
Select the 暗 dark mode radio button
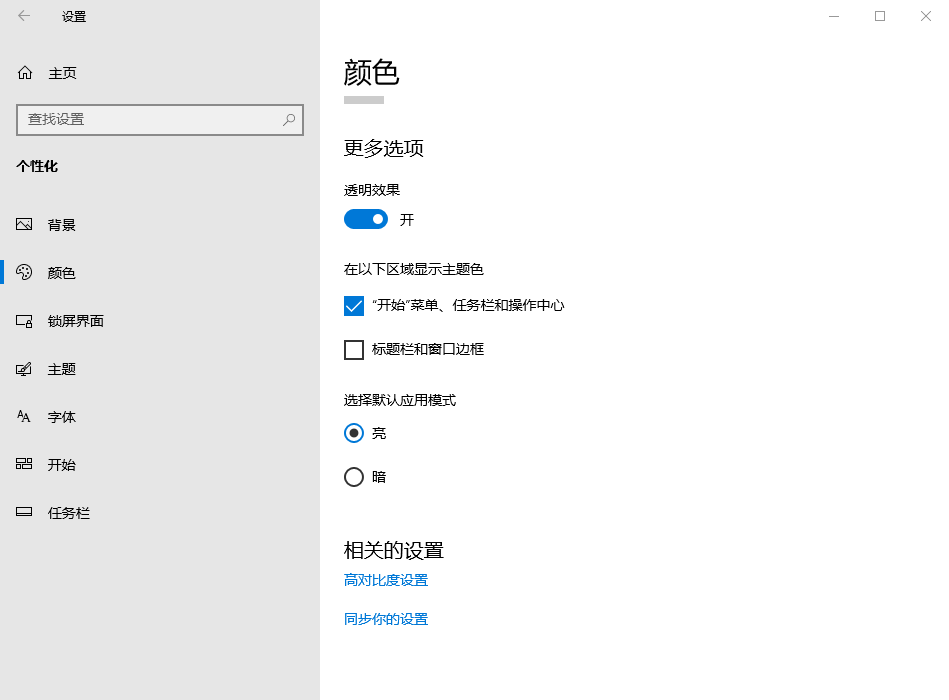pyautogui.click(x=354, y=477)
